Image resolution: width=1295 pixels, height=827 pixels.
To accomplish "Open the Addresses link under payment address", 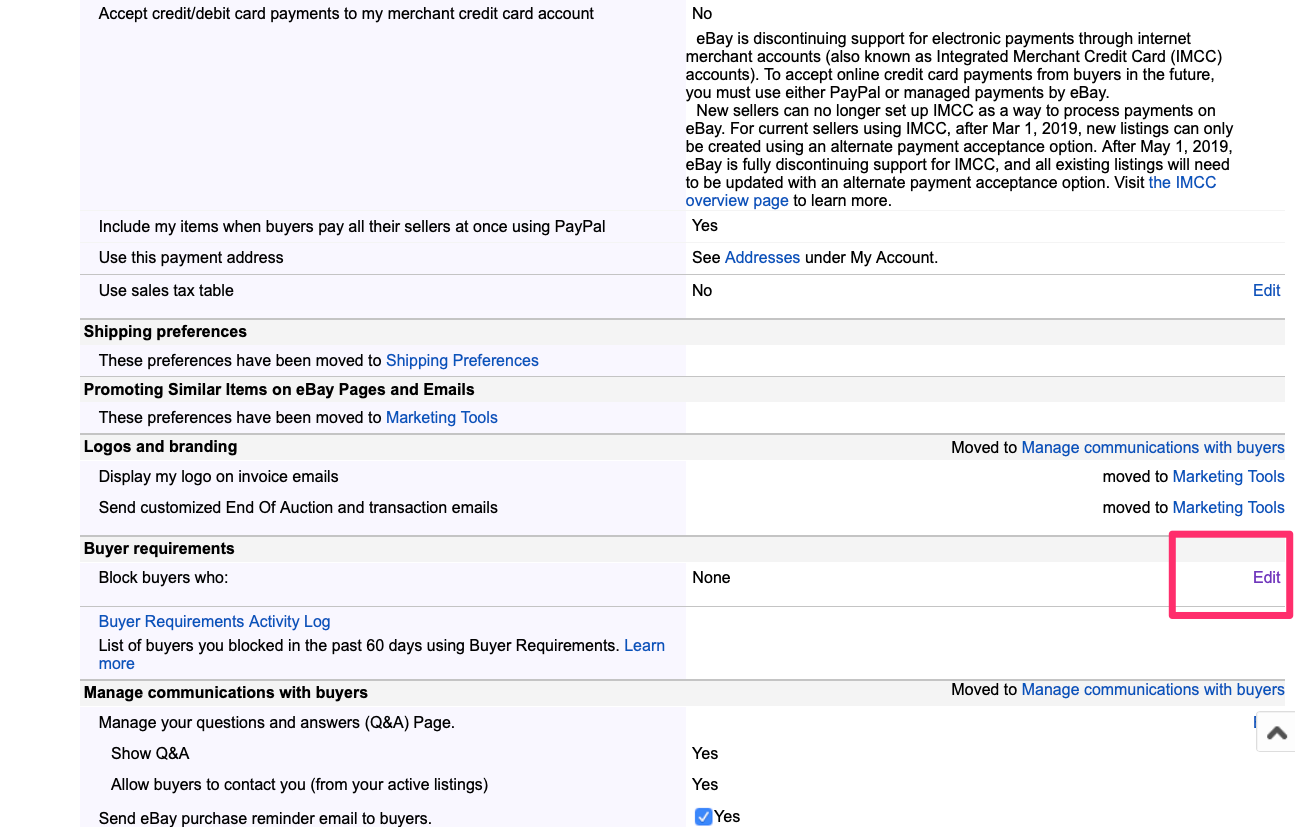I will pos(762,257).
